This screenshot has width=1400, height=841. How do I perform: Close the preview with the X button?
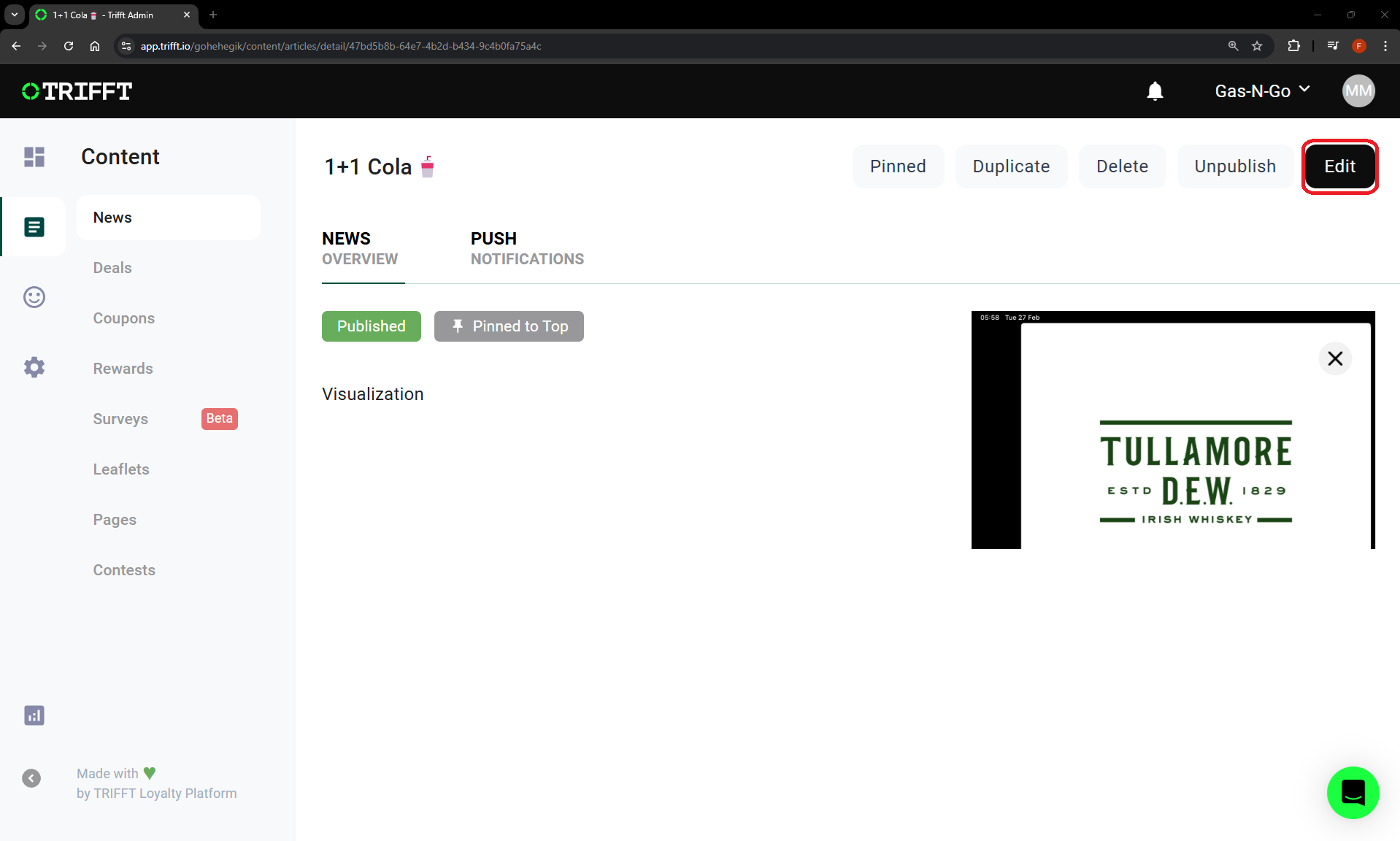1335,358
